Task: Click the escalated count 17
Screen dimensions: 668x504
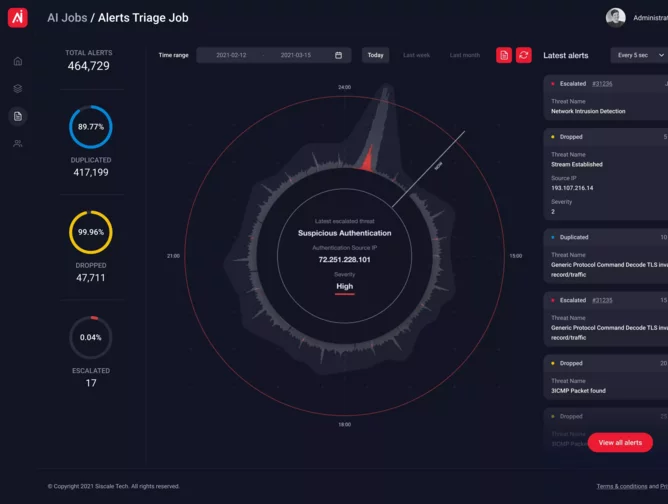Action: pos(91,383)
